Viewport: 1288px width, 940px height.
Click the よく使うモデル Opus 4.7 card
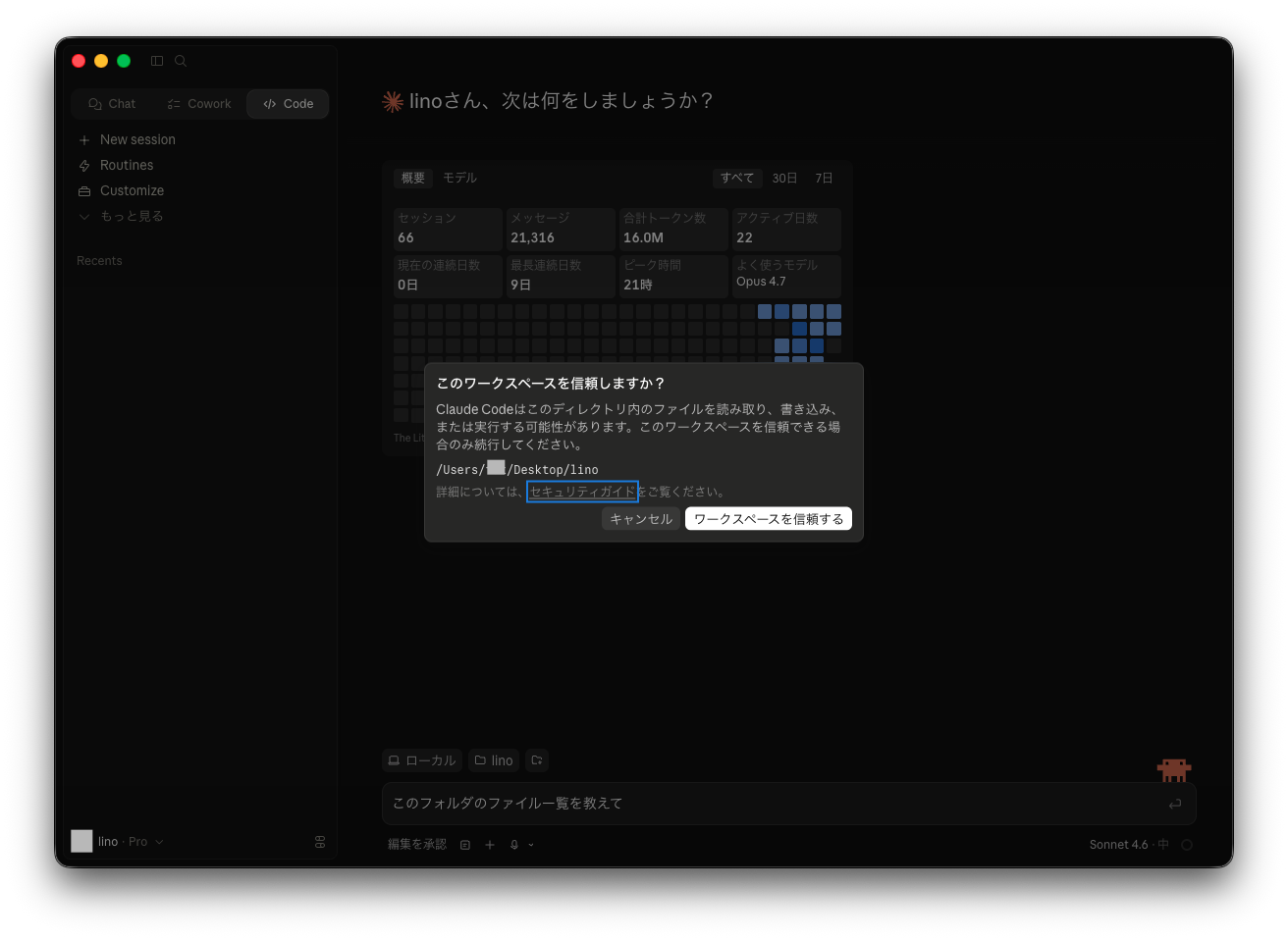pos(786,276)
